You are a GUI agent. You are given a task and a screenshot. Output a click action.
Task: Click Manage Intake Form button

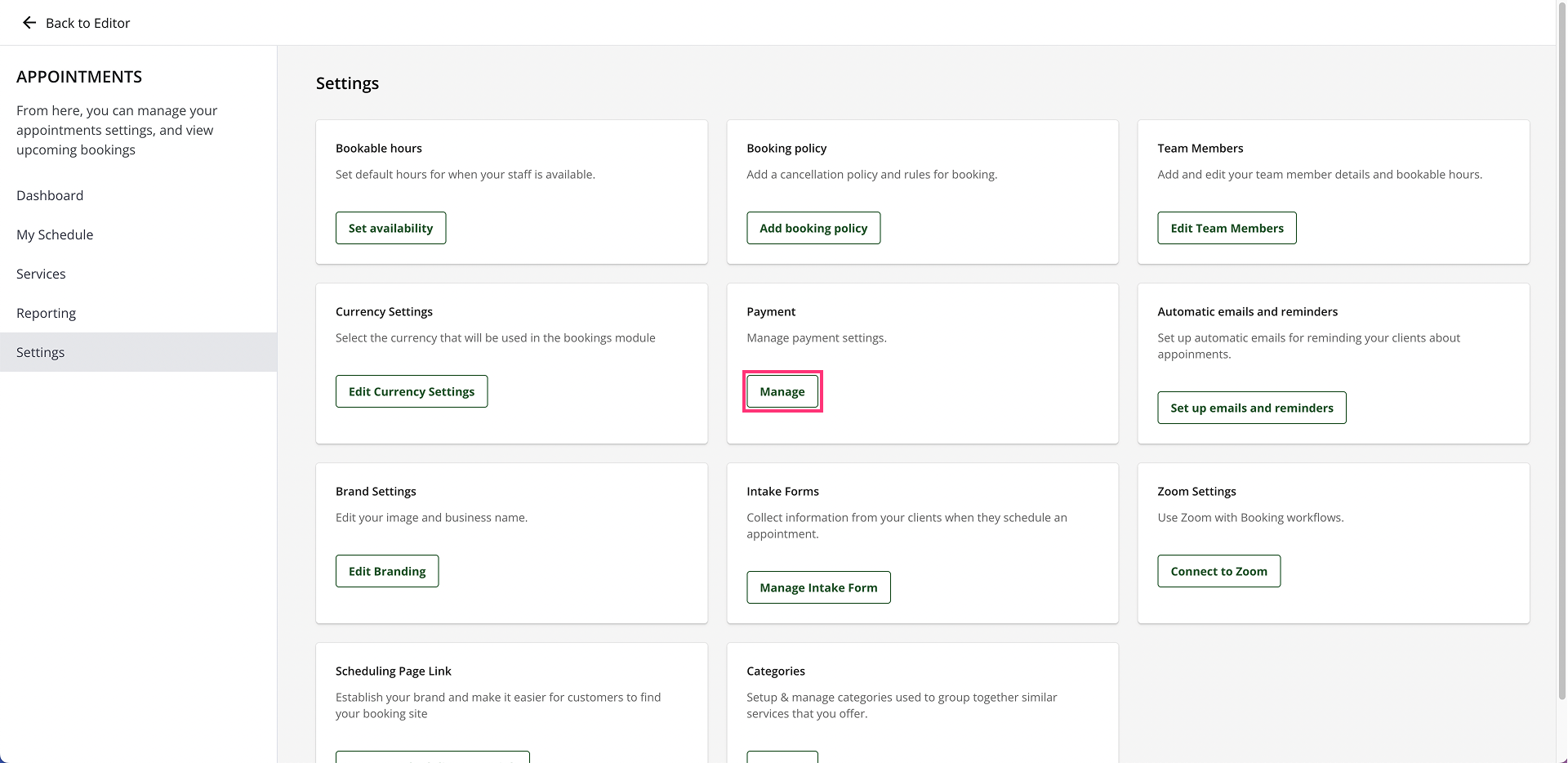point(818,587)
